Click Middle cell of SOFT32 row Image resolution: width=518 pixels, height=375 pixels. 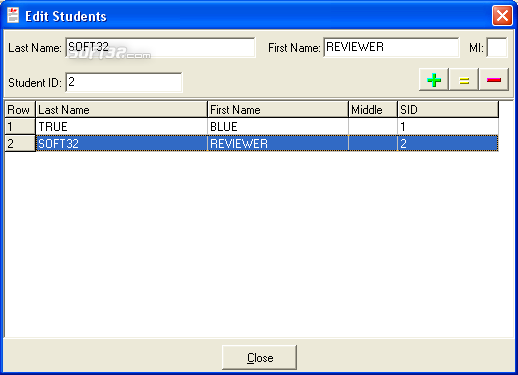pyautogui.click(x=373, y=143)
